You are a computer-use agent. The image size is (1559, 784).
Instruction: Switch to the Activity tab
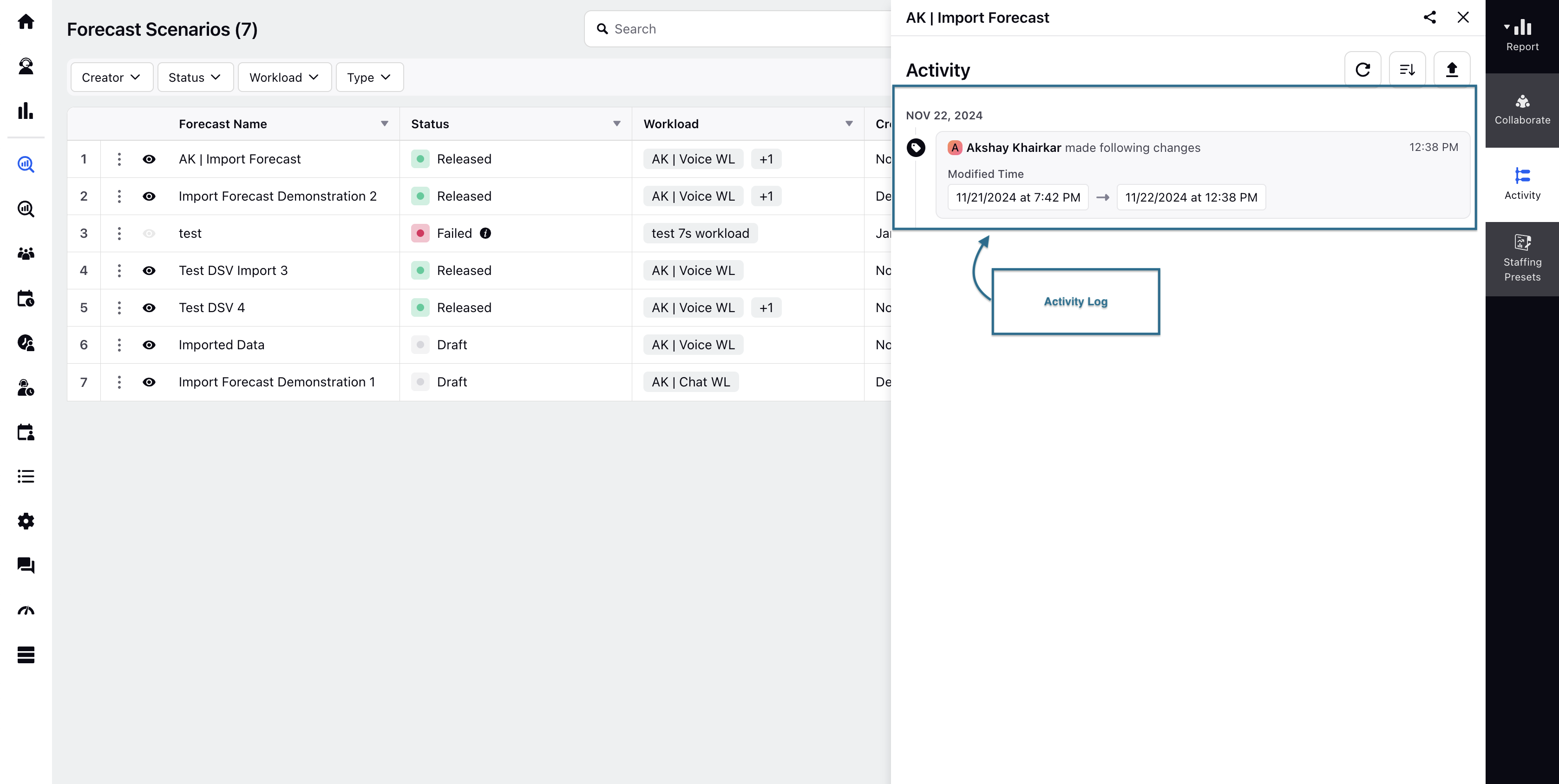coord(1522,184)
